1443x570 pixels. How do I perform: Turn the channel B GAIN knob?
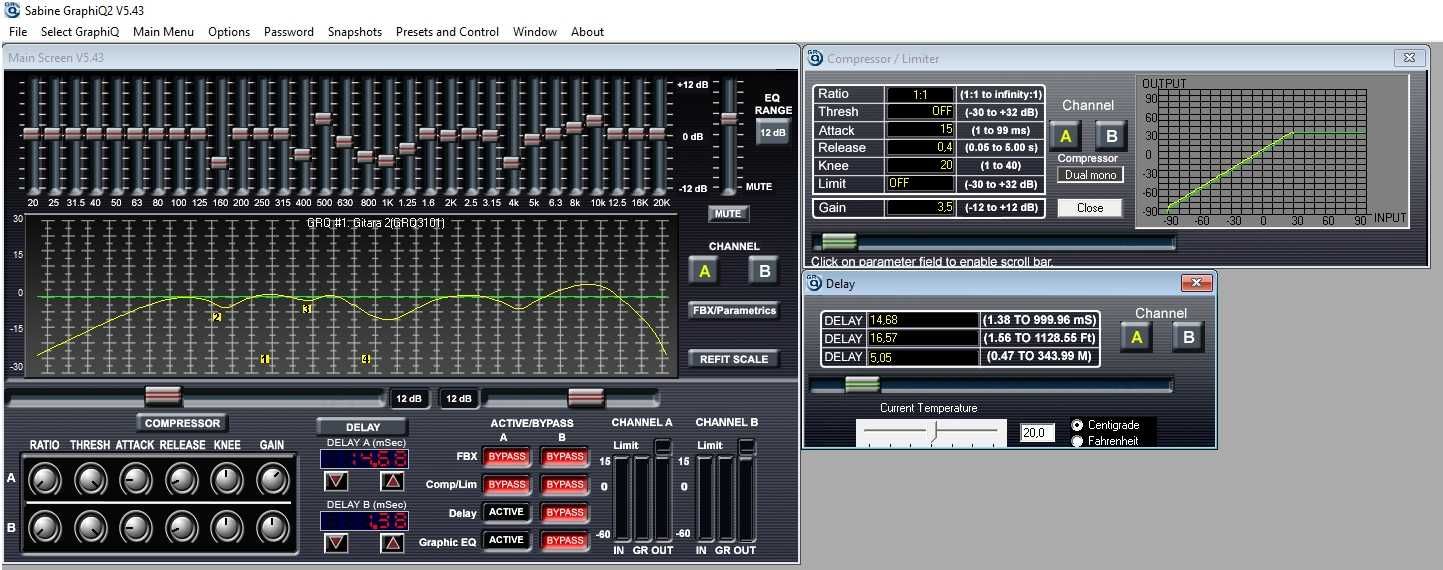[x=272, y=527]
